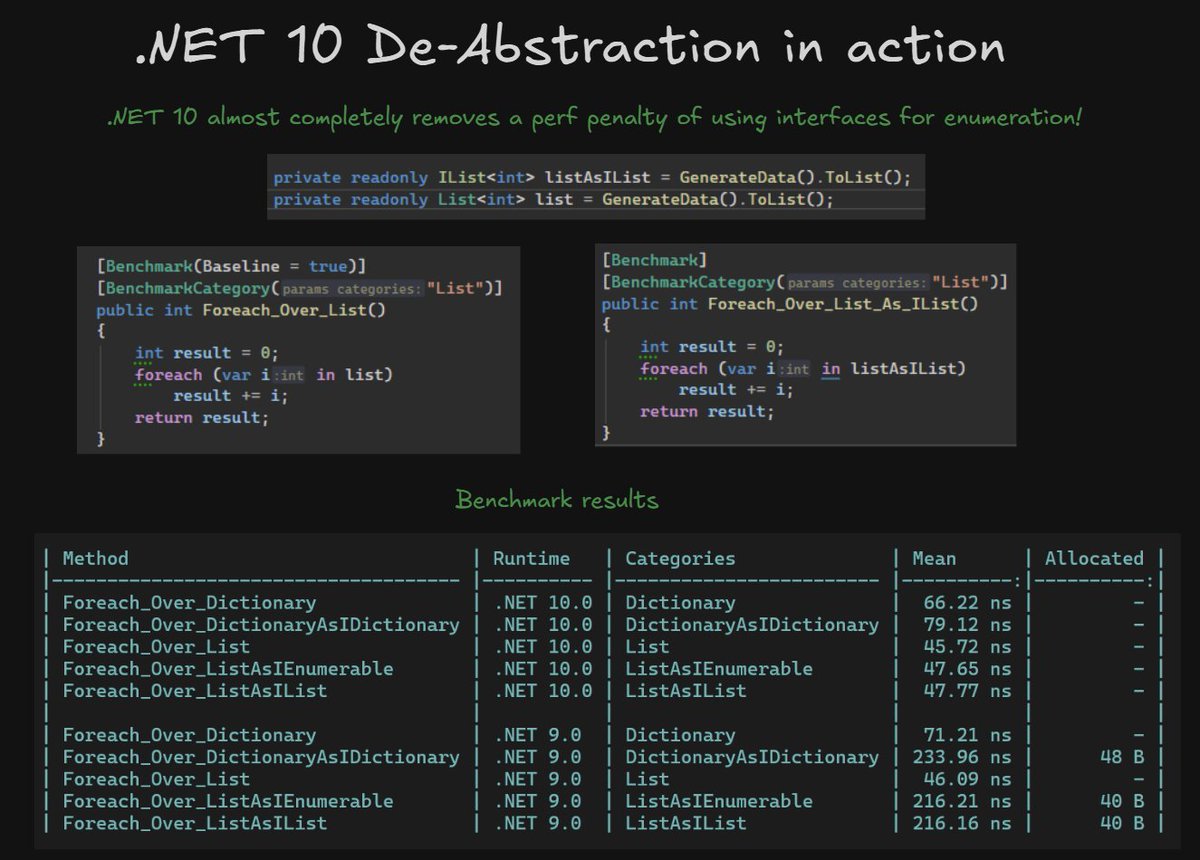Image resolution: width=1200 pixels, height=860 pixels.
Task: Click the "public int Foreach_Over_List()" method signature
Action: pyautogui.click(x=241, y=310)
